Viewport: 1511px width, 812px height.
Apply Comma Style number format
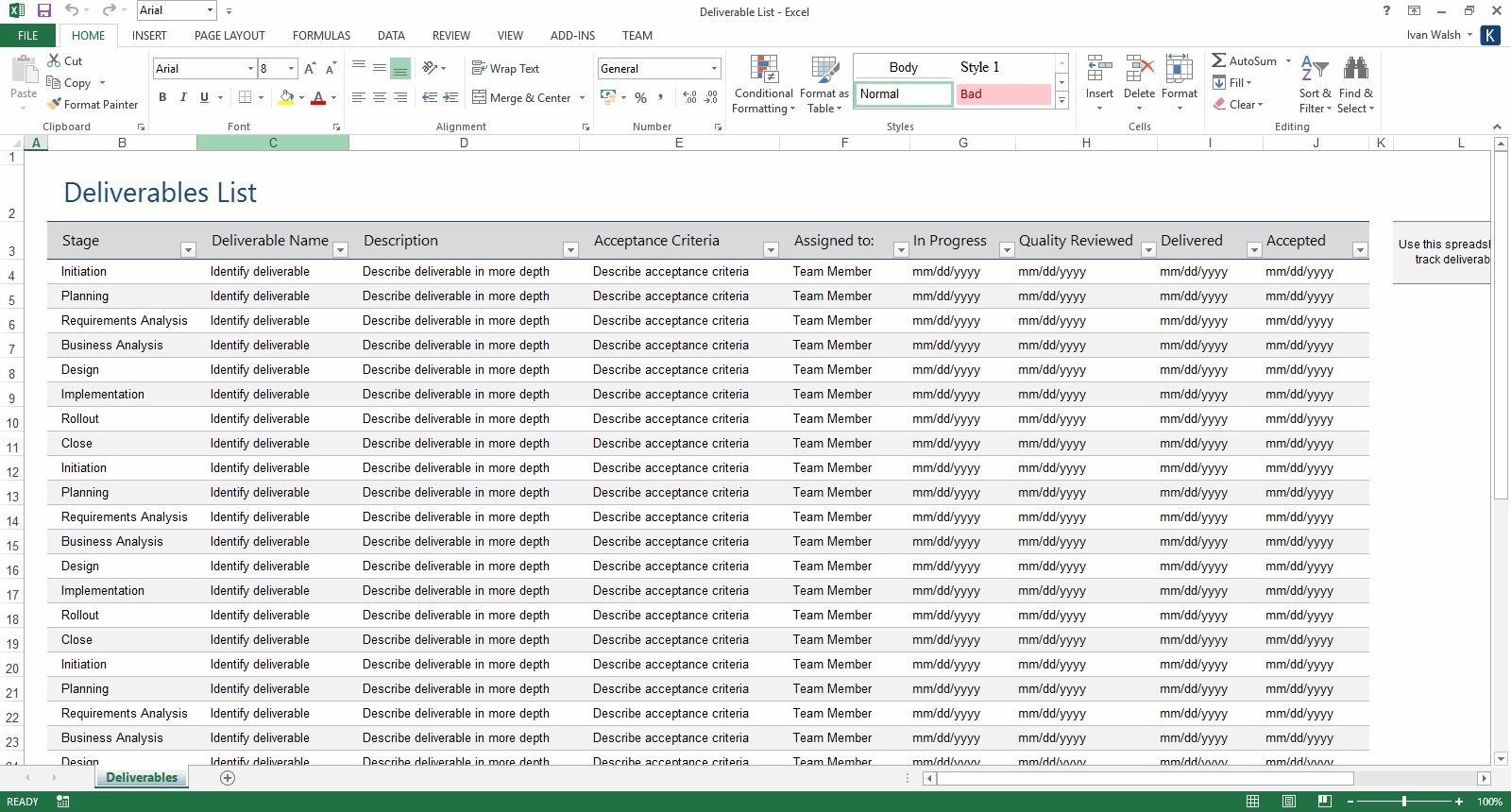[x=660, y=97]
